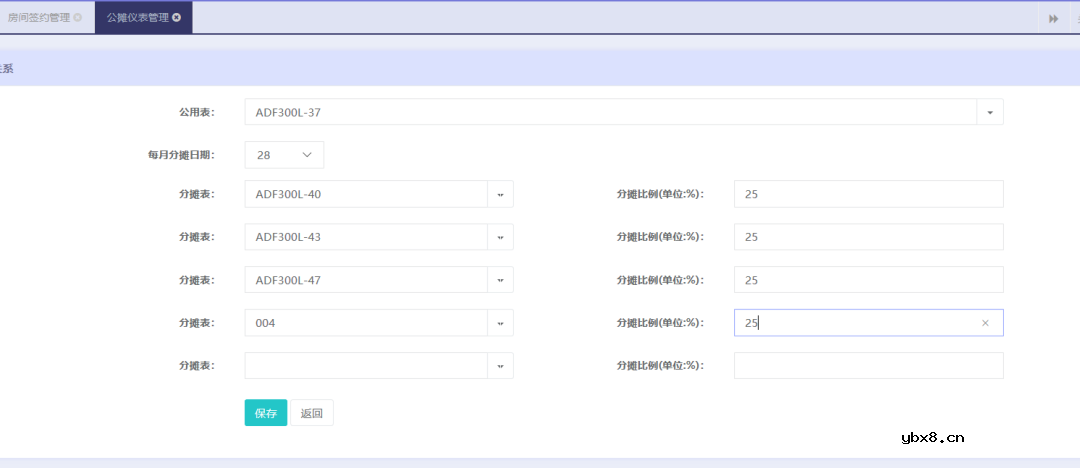1080x468 pixels.
Task: Click the 每月分摊日期 label
Action: (x=181, y=155)
